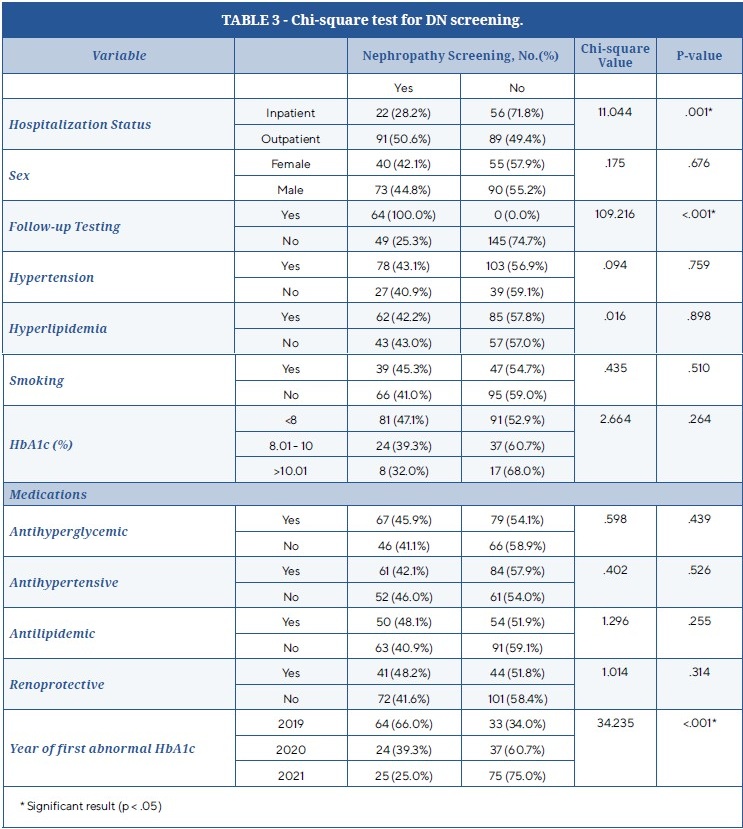Viewport: 743px width, 829px height.
Task: Select the Hospitalization Status row label
Action: pyautogui.click(x=80, y=125)
